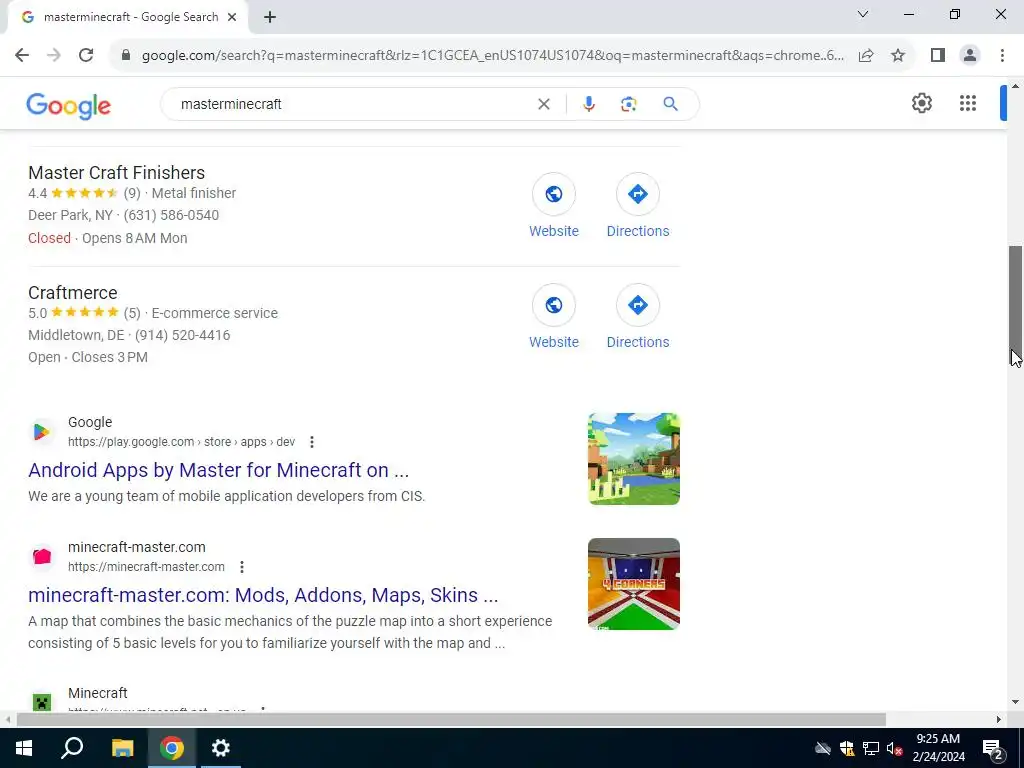
Task: Click the Minecraft result site name
Action: (x=97, y=693)
